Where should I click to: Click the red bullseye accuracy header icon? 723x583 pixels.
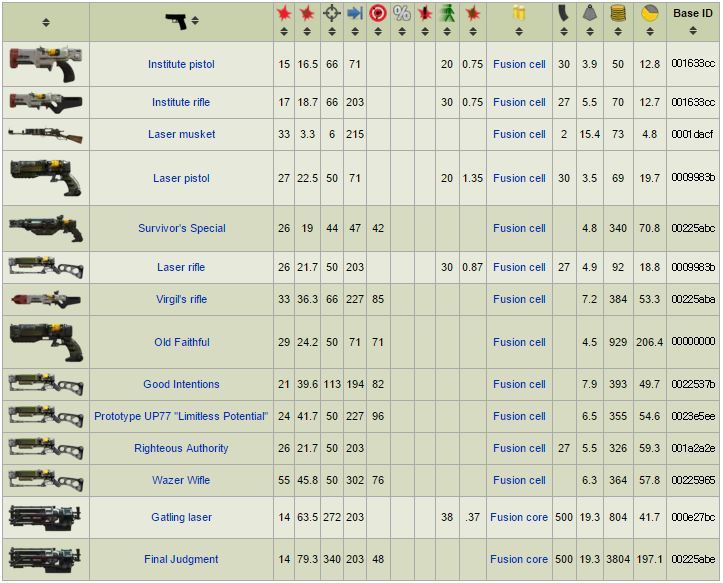click(378, 13)
